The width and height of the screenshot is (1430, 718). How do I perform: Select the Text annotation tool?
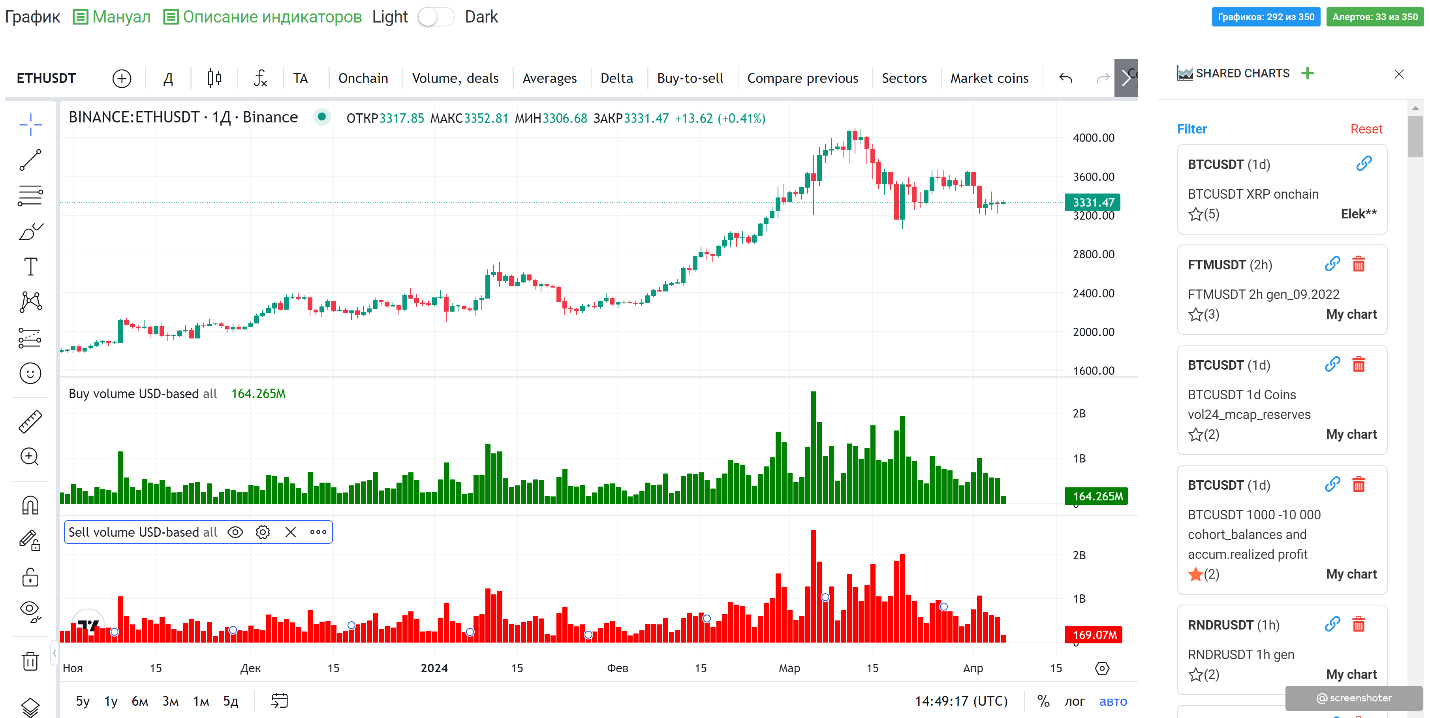click(x=30, y=267)
